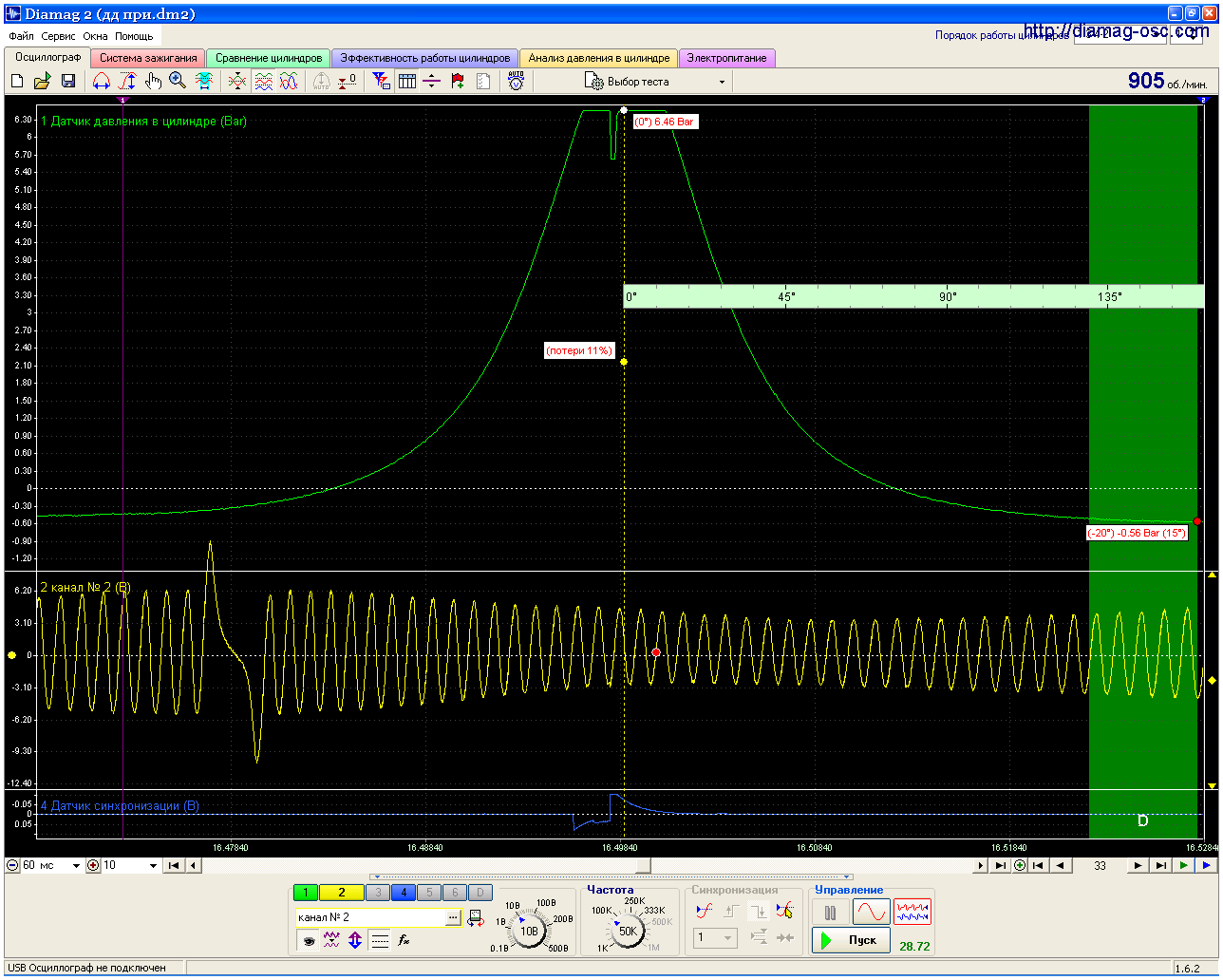Toggle channel 2 yellow button
Viewport: 1223px width, 980px height.
coord(342,893)
